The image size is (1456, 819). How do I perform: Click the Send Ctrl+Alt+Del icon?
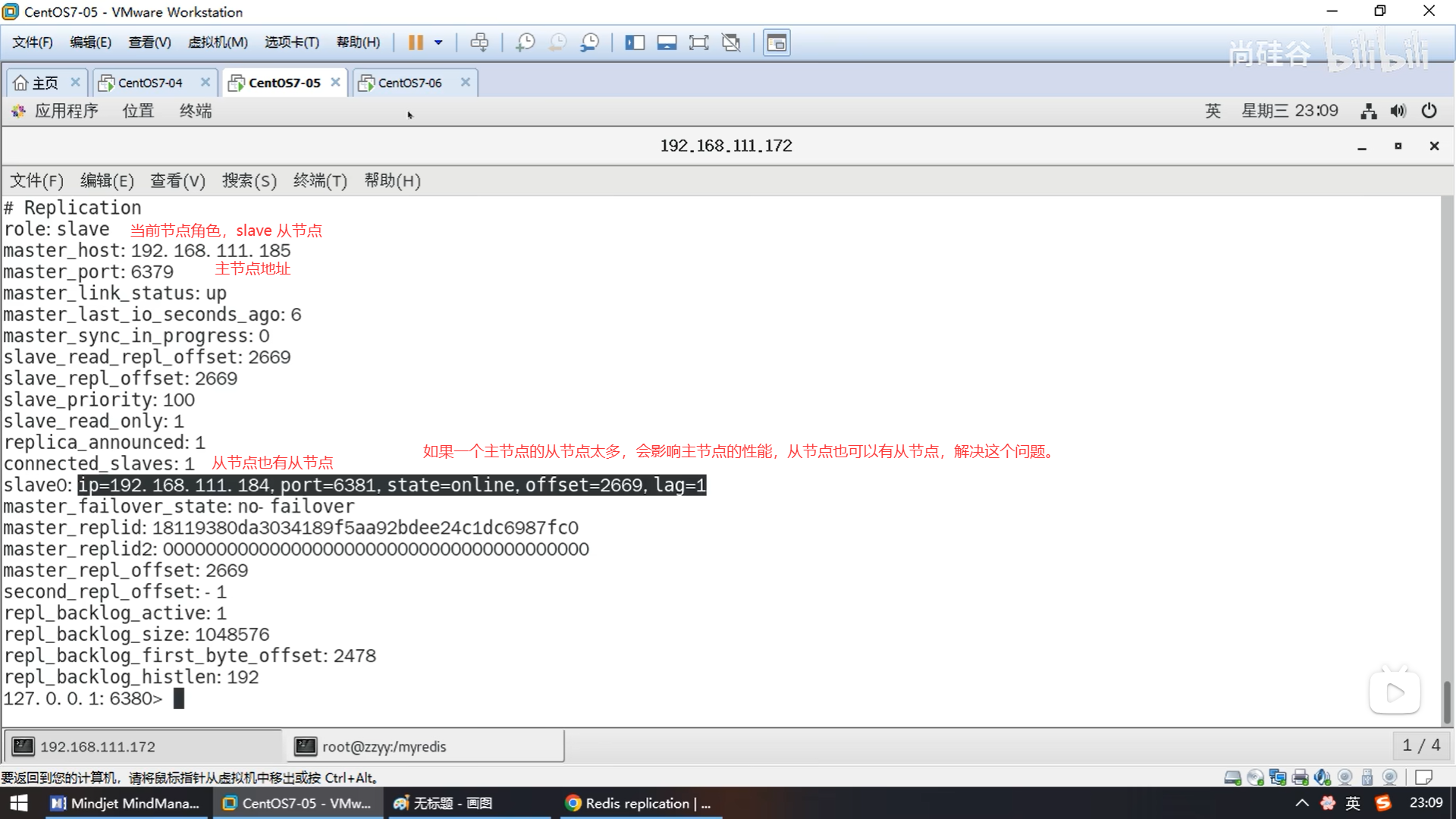tap(479, 42)
